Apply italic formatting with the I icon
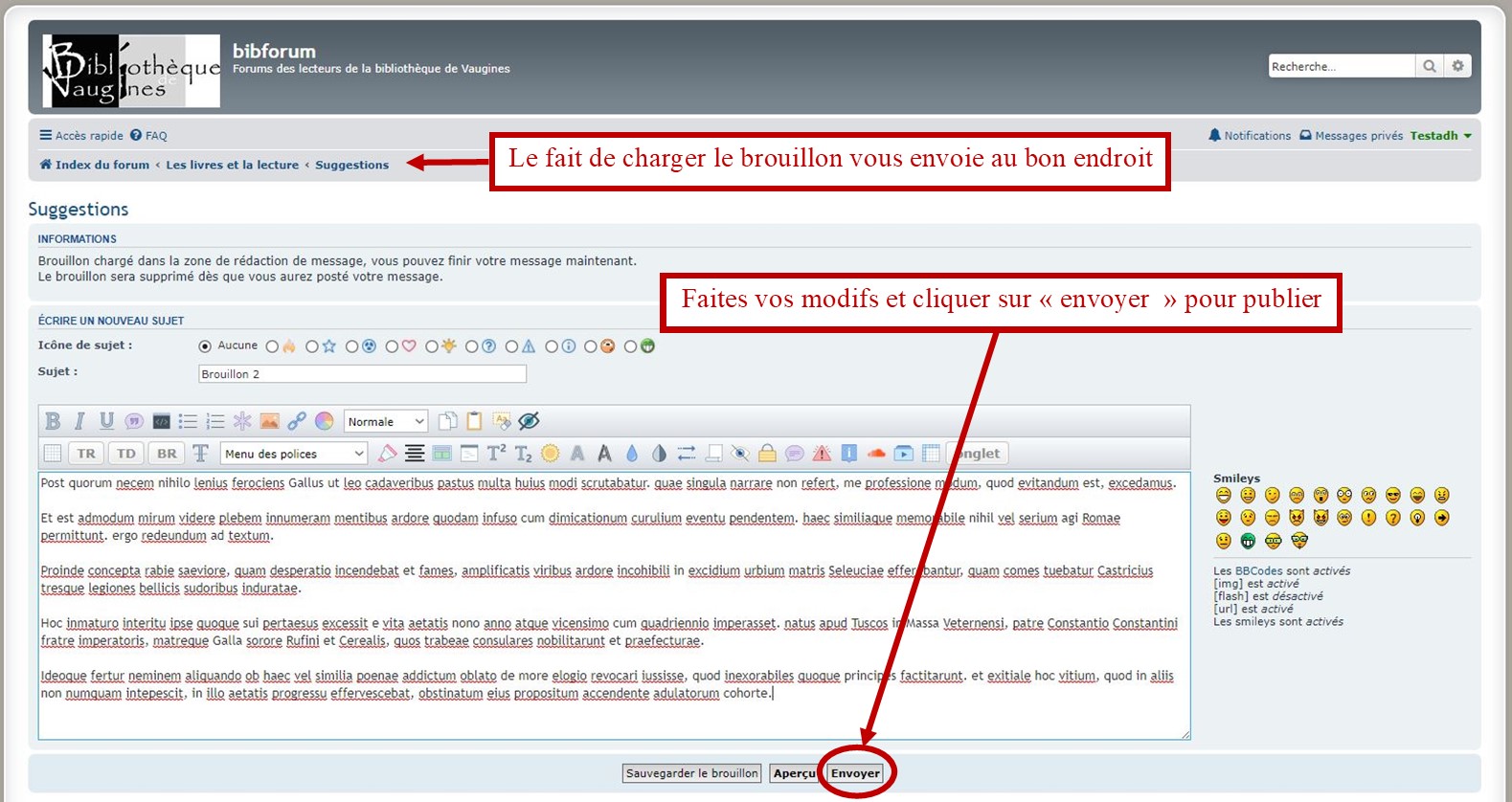 79,421
